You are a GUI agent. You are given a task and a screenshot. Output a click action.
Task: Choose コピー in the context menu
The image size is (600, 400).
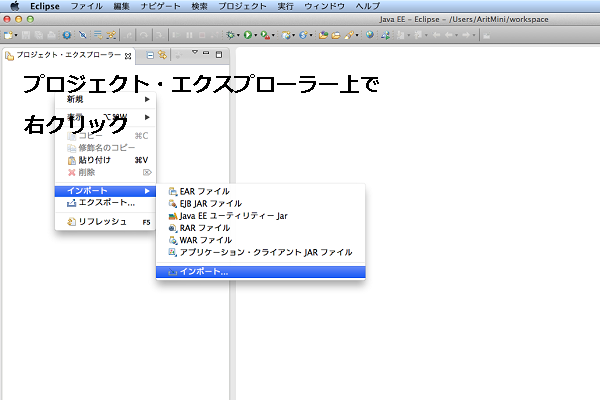[105, 136]
